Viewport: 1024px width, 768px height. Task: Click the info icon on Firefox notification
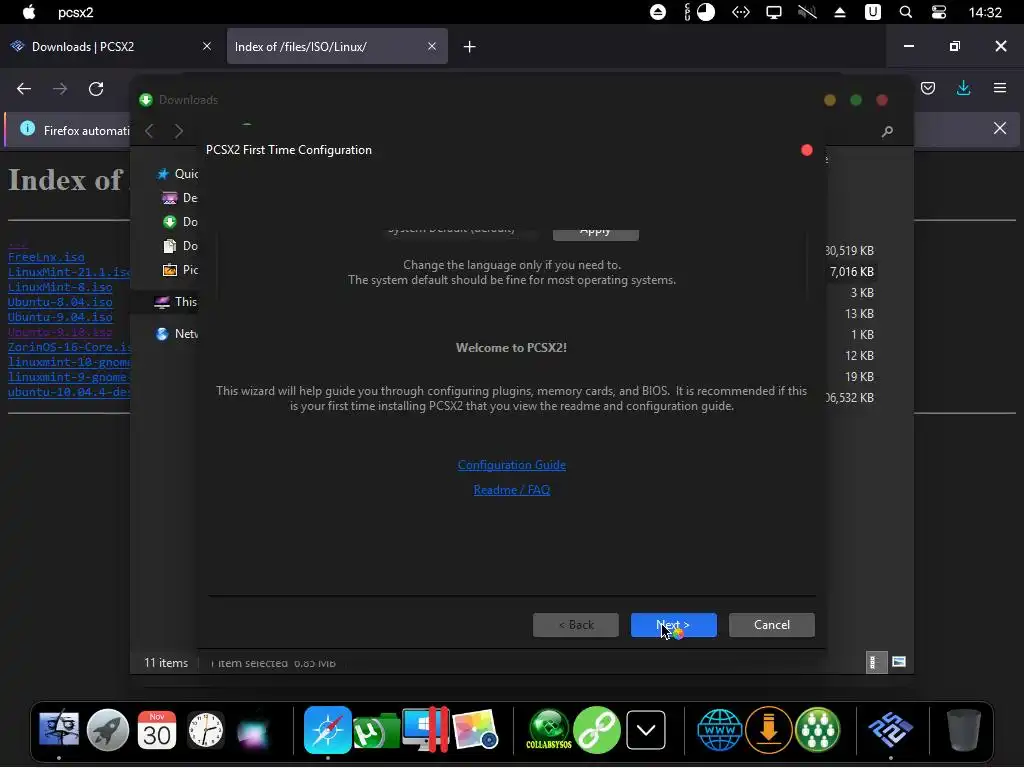click(27, 129)
